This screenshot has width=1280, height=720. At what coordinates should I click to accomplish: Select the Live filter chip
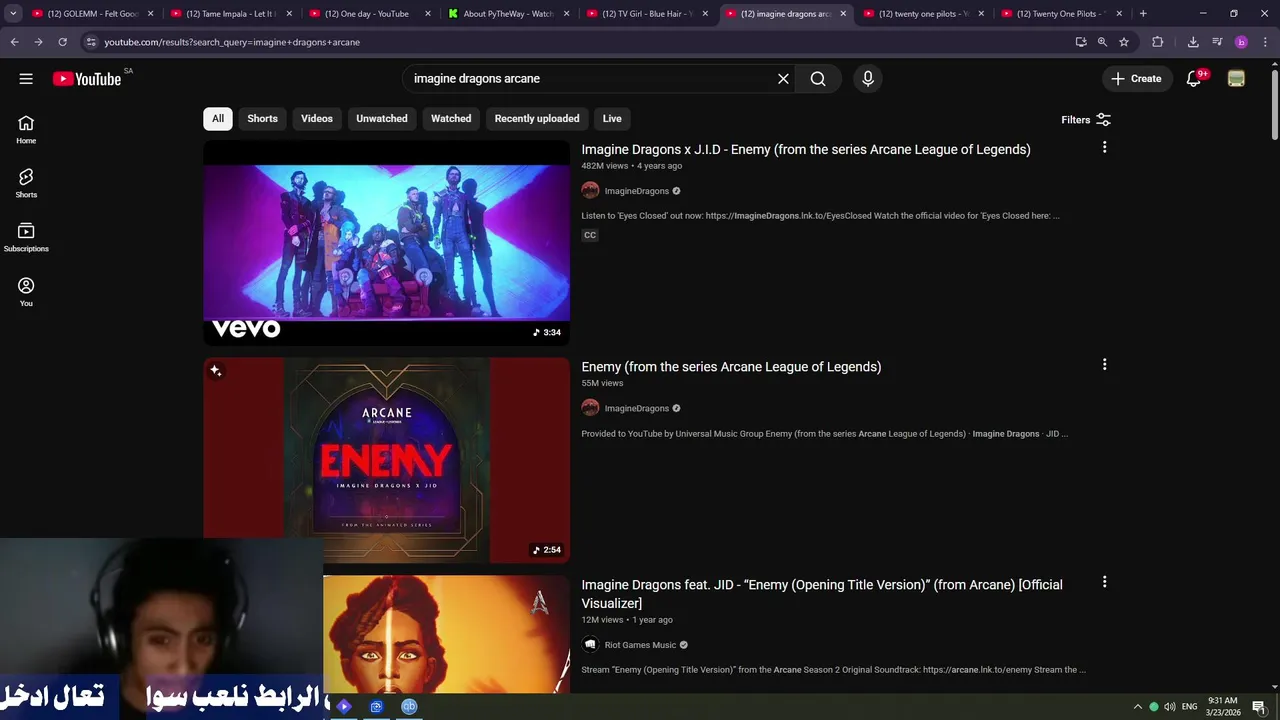(x=612, y=118)
